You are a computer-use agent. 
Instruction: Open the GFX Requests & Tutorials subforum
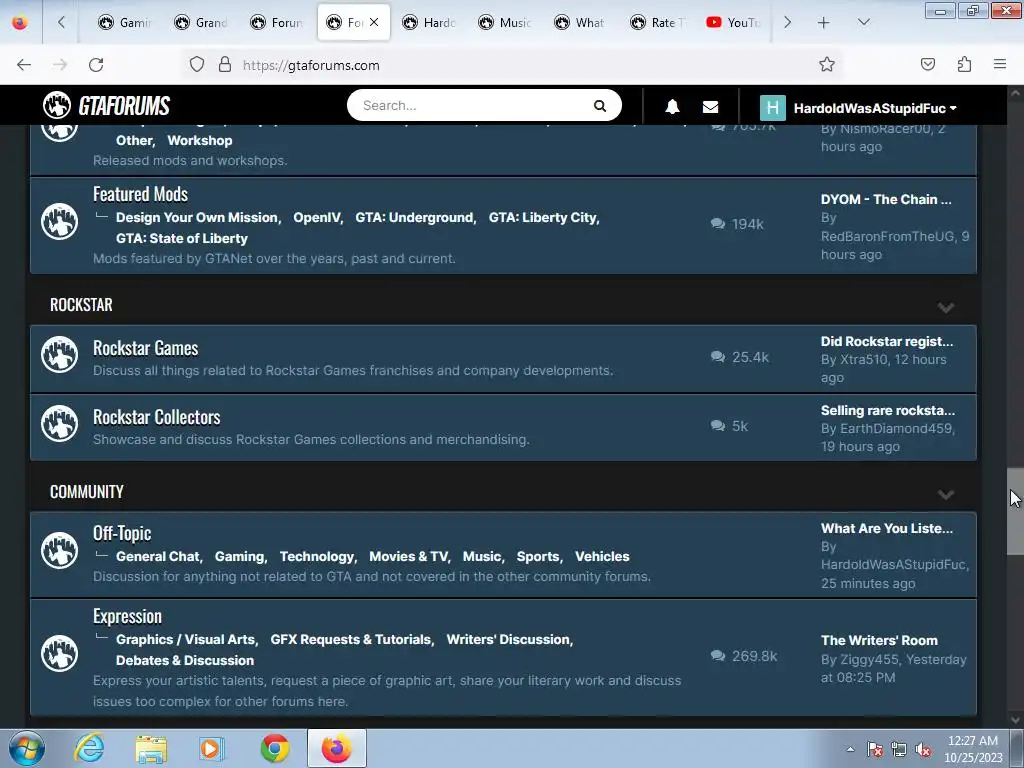click(x=351, y=639)
